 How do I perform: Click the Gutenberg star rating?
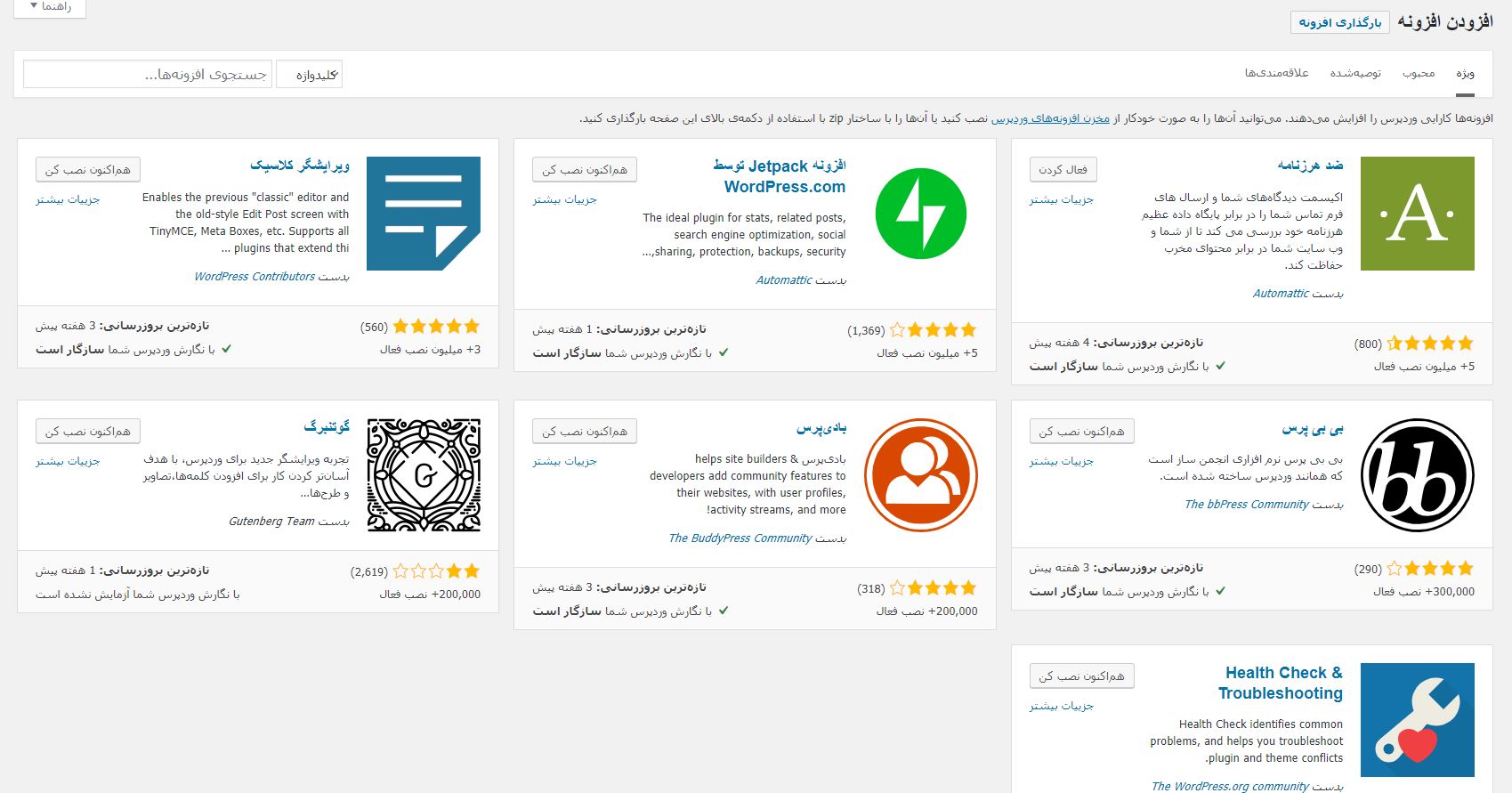pyautogui.click(x=436, y=571)
